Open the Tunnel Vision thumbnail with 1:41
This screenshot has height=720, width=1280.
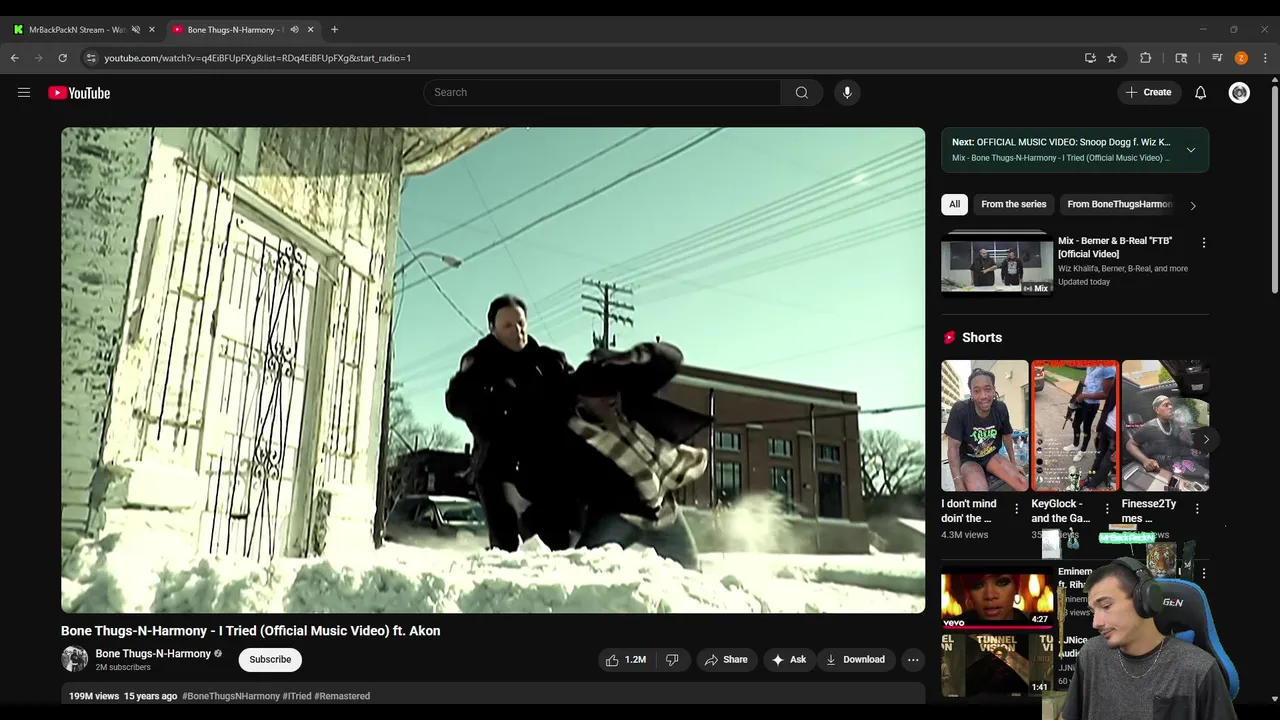point(997,664)
